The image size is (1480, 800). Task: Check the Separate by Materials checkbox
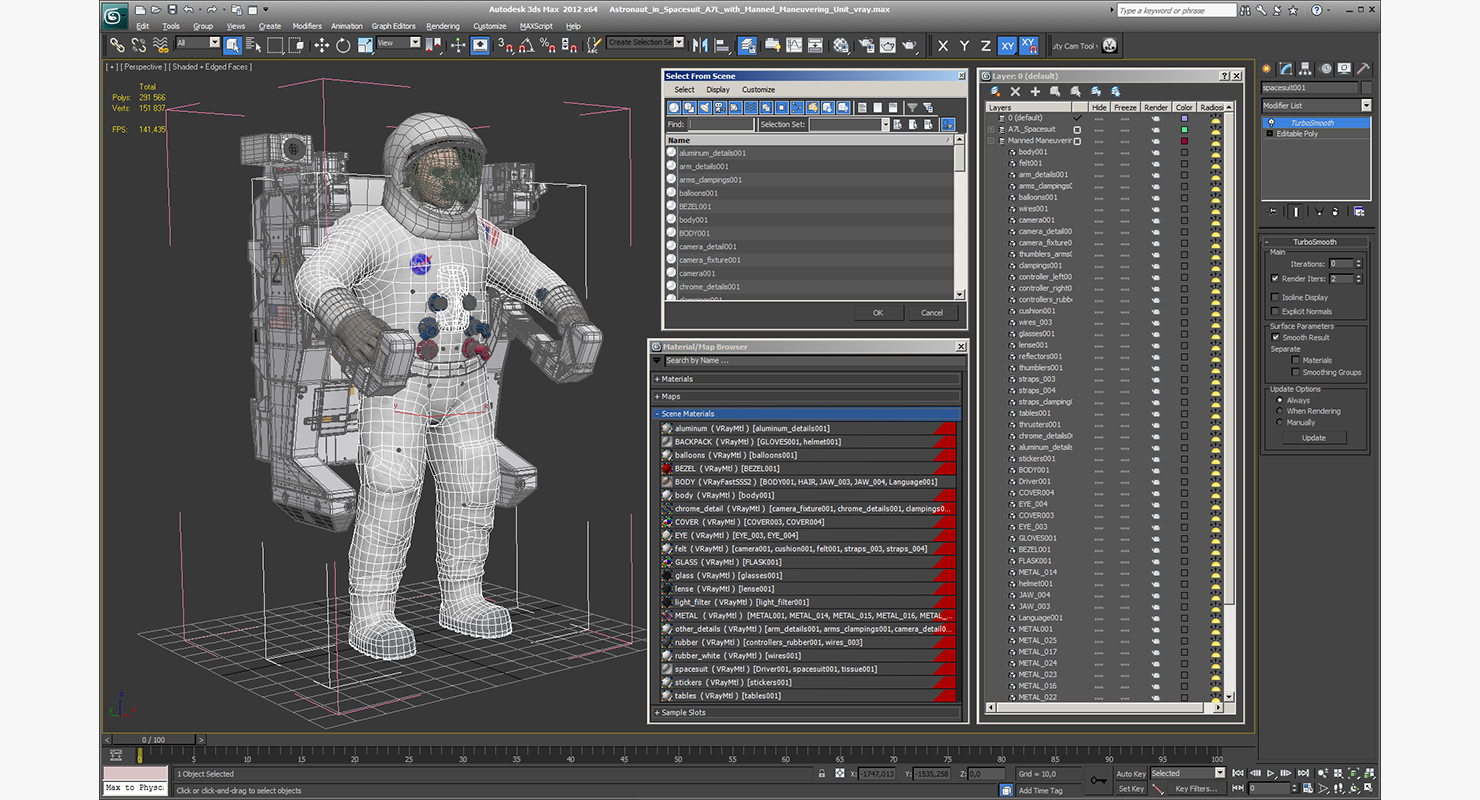1296,360
